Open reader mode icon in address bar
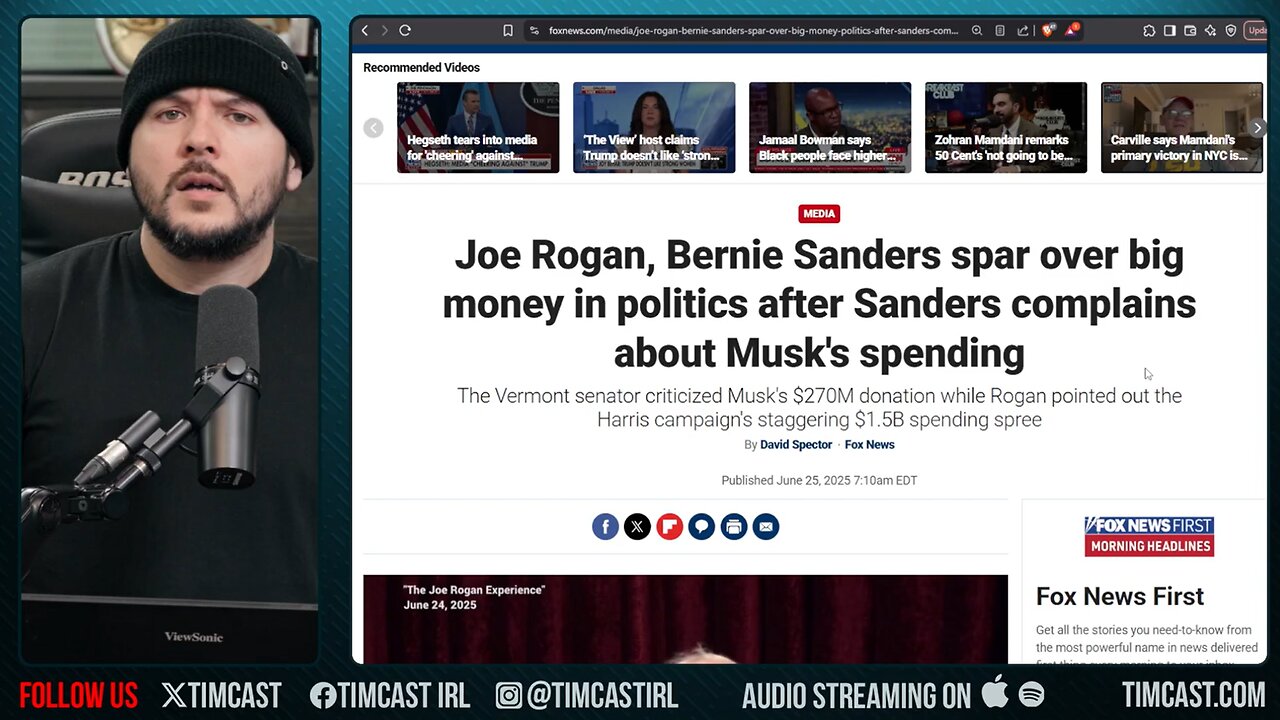 point(1000,31)
